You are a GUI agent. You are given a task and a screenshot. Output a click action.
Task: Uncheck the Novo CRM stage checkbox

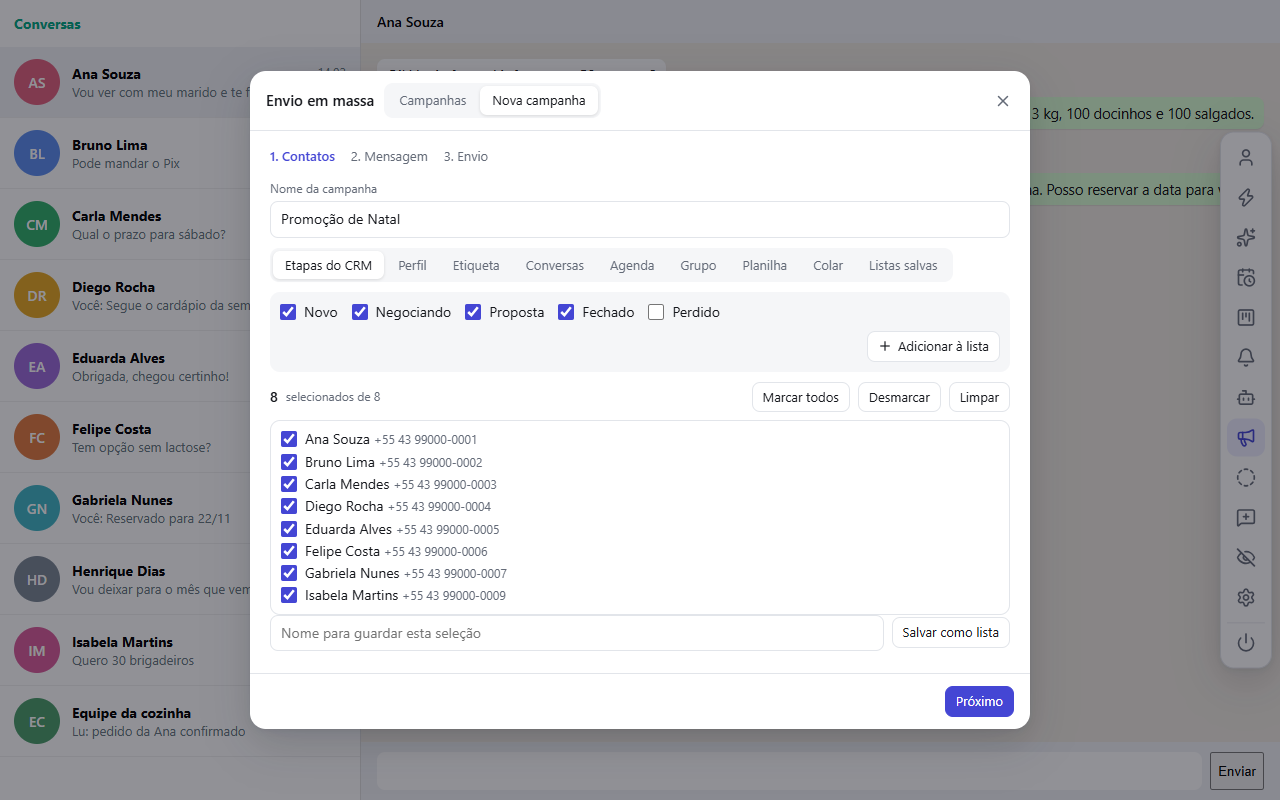pos(288,312)
